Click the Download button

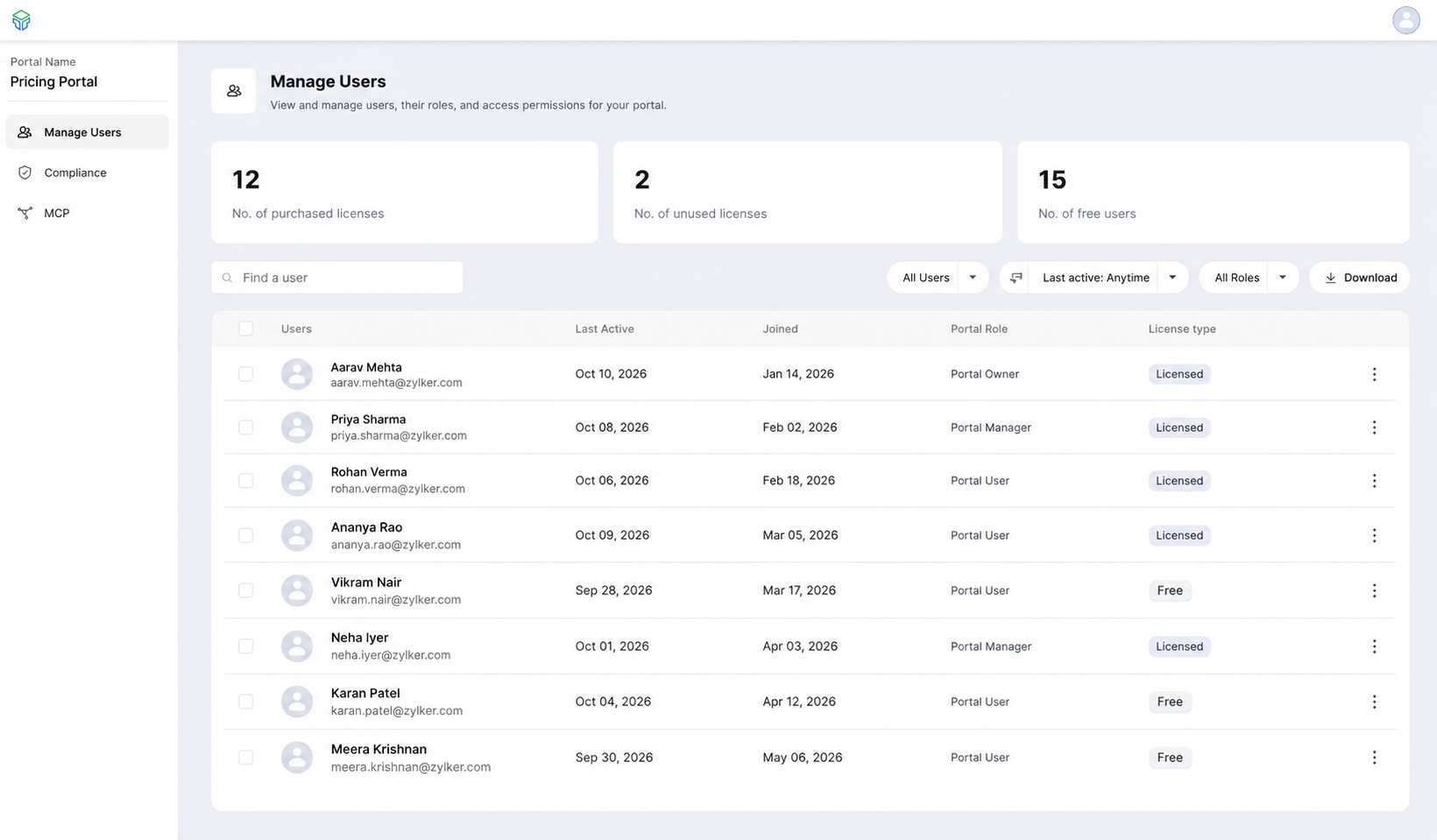pyautogui.click(x=1360, y=278)
